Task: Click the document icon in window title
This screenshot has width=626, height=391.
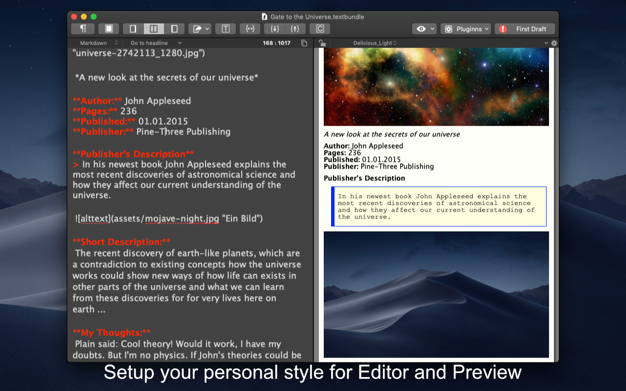Action: pyautogui.click(x=264, y=17)
